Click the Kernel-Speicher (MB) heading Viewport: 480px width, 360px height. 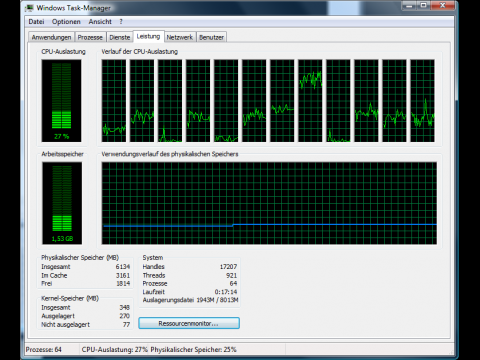tap(70, 298)
